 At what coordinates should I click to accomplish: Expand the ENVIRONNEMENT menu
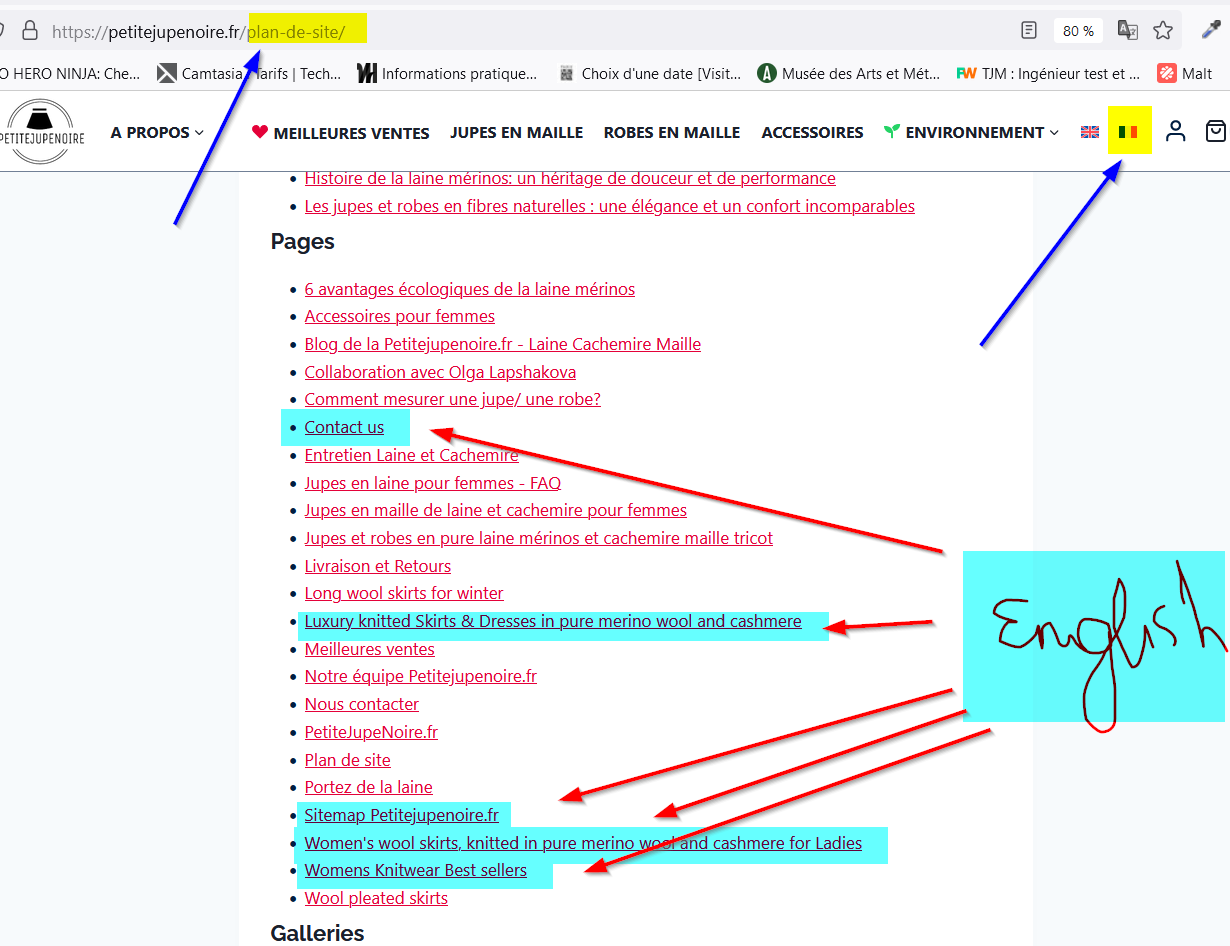pyautogui.click(x=971, y=132)
